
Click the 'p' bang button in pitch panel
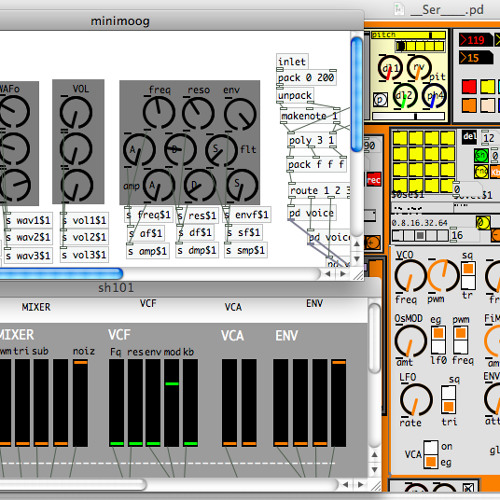click(x=380, y=99)
